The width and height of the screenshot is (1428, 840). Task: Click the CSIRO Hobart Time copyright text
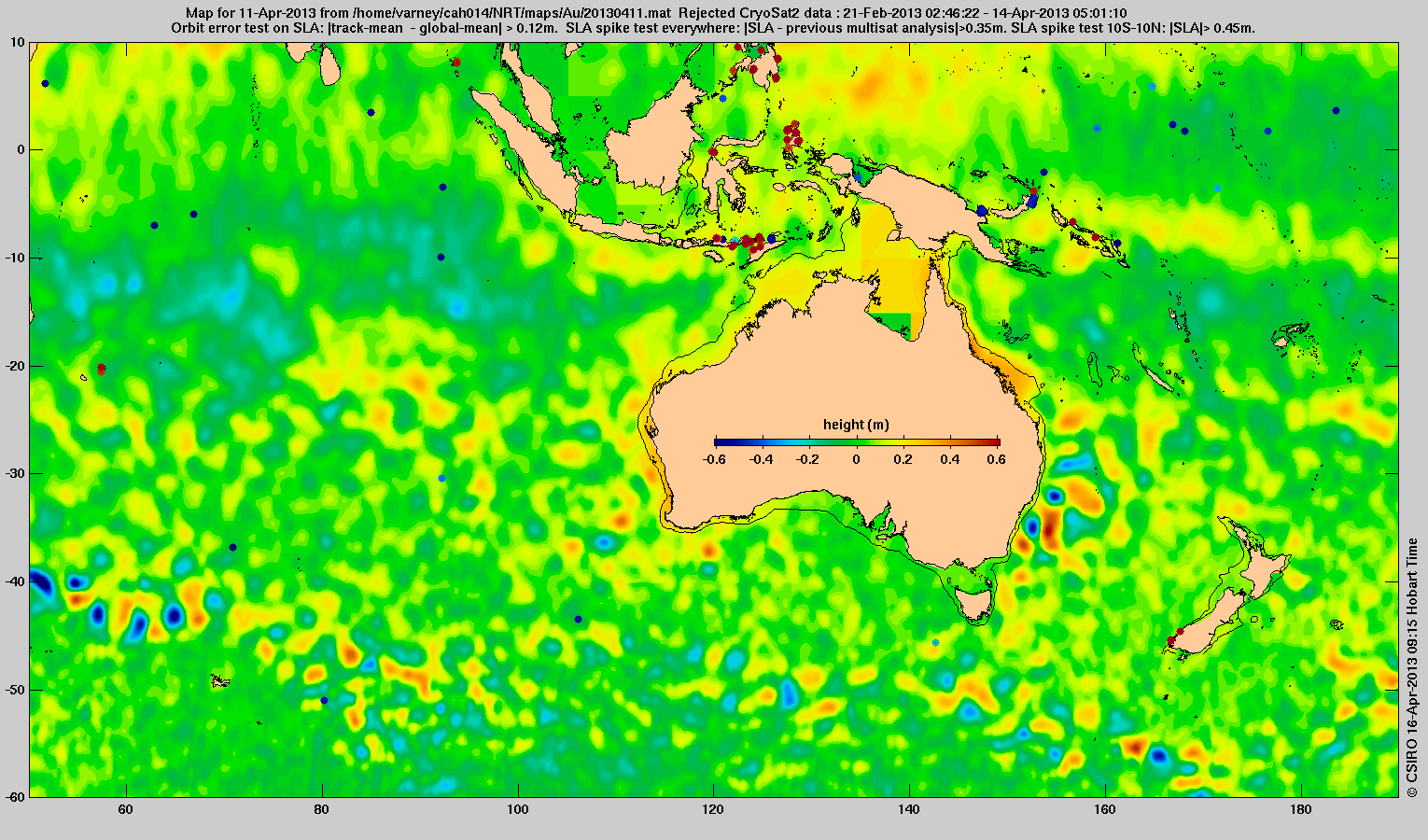[x=1412, y=665]
